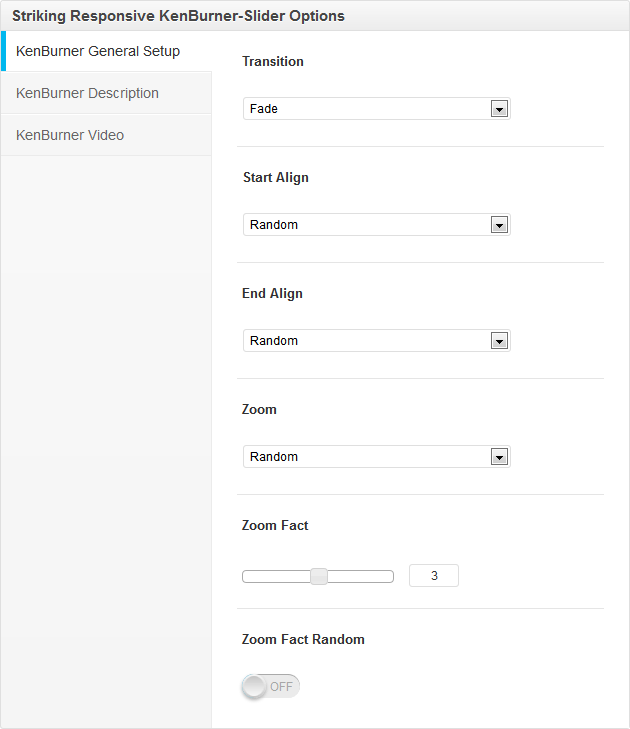Image resolution: width=630 pixels, height=729 pixels.
Task: Click the Transition dropdown arrow button
Action: [499, 109]
